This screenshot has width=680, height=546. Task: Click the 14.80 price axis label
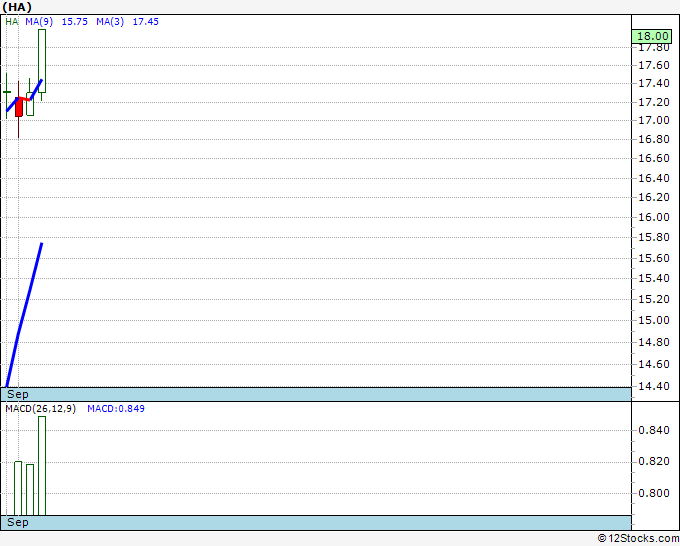pos(654,342)
